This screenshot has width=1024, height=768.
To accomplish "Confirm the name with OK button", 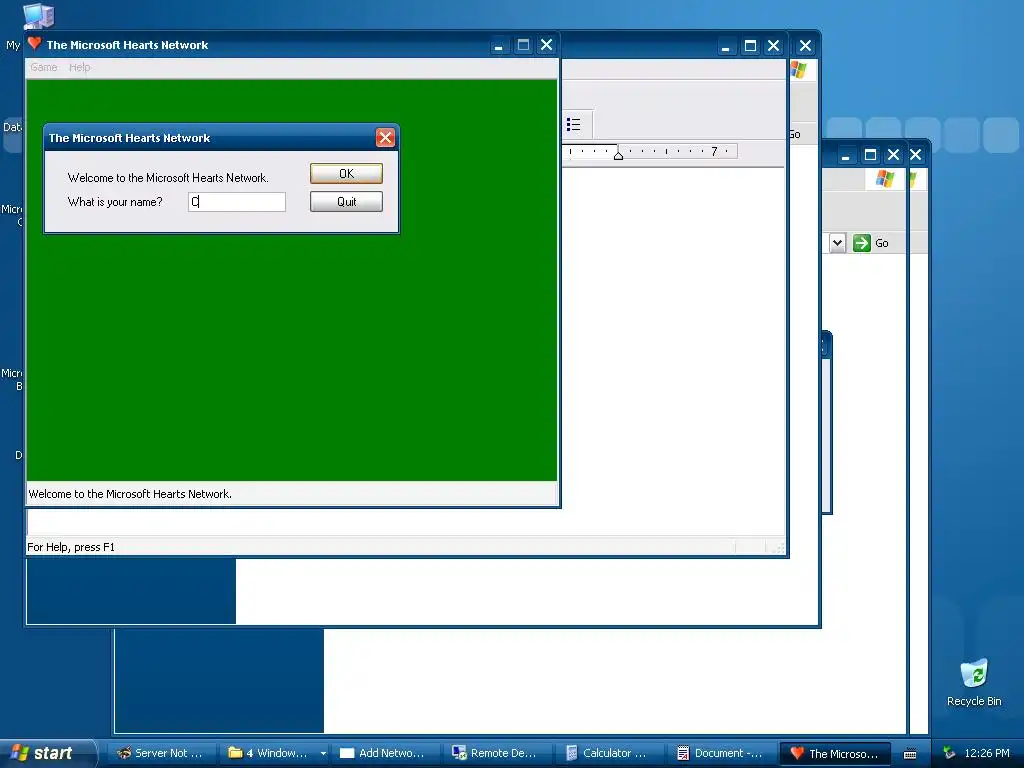I will tap(346, 174).
